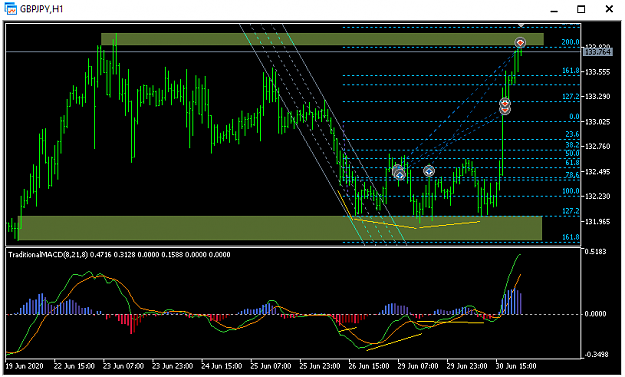Click the 132.230 price scale value

click(x=597, y=196)
